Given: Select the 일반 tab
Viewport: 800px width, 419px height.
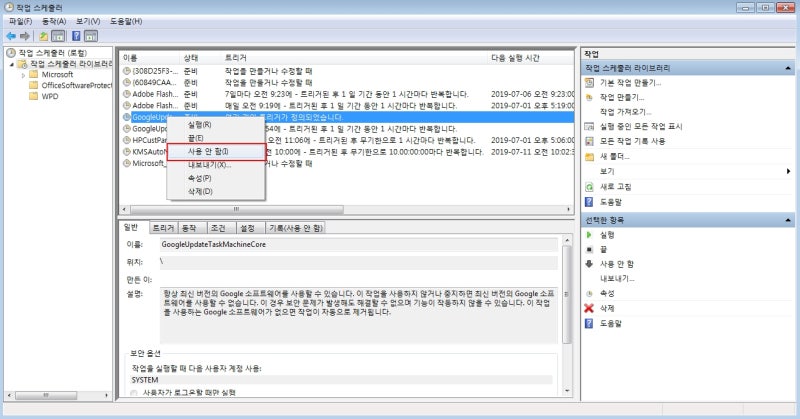Looking at the screenshot, I should (x=132, y=227).
